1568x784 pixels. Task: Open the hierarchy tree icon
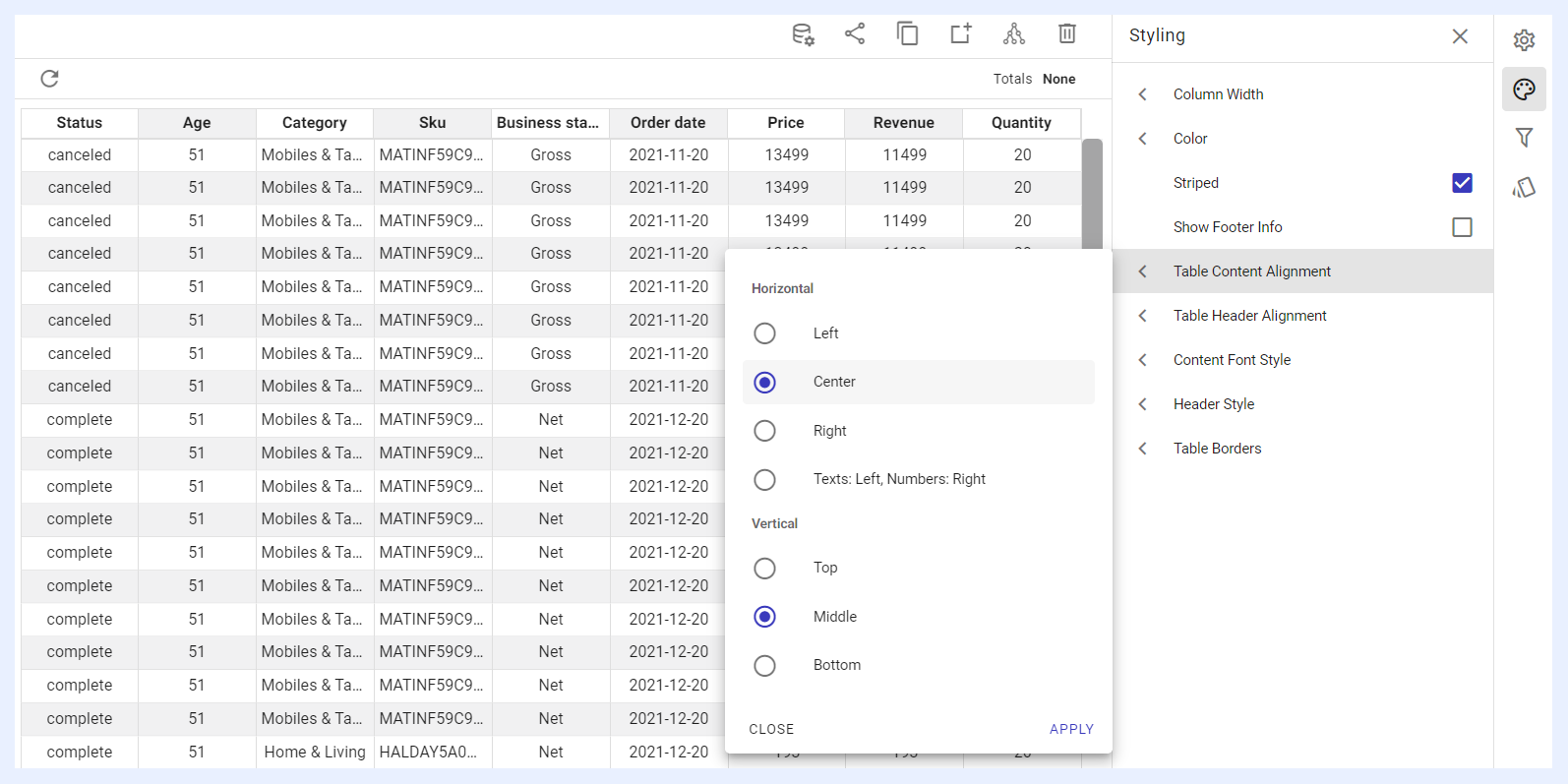(x=1014, y=33)
